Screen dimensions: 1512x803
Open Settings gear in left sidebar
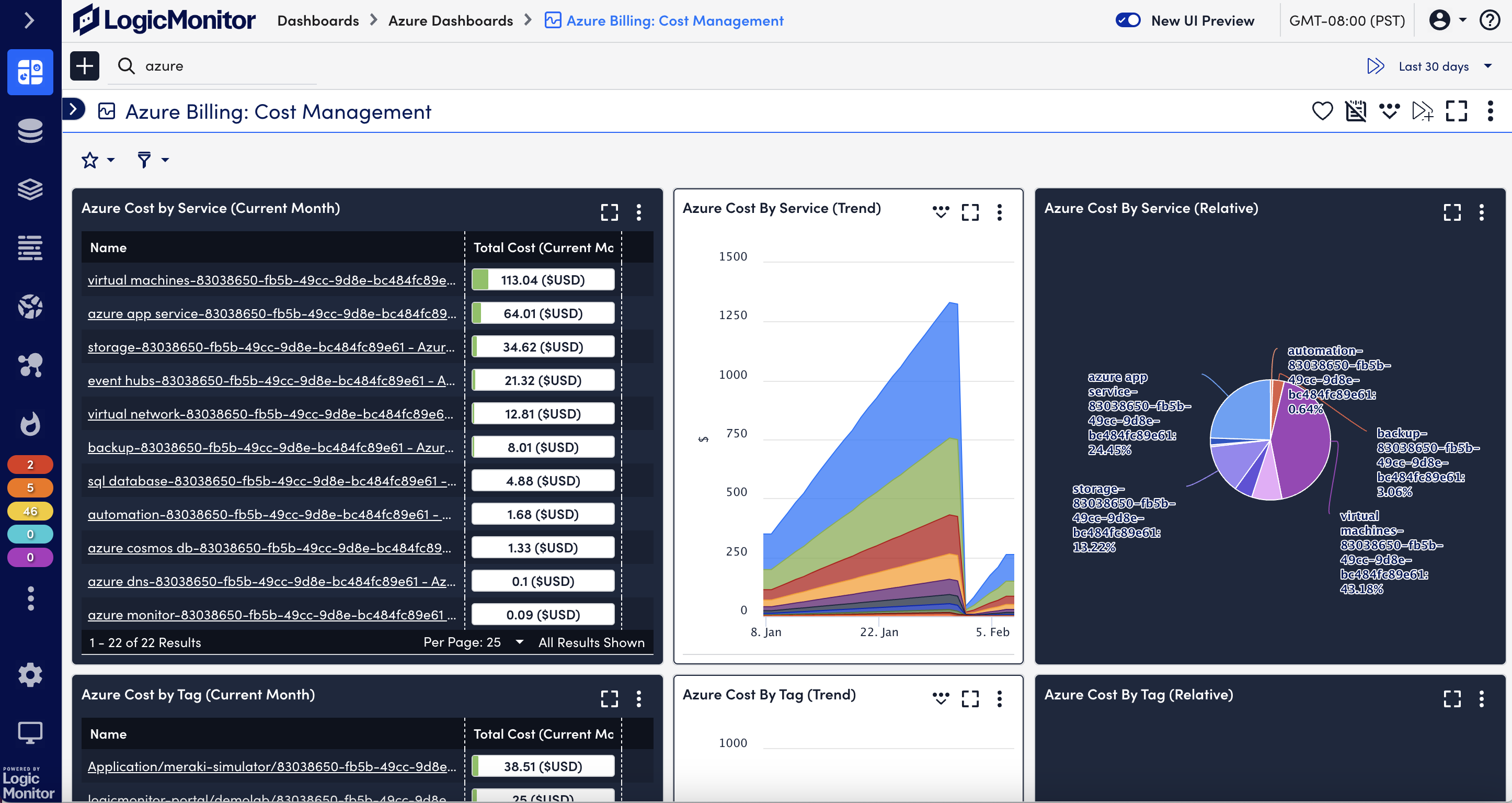30,674
